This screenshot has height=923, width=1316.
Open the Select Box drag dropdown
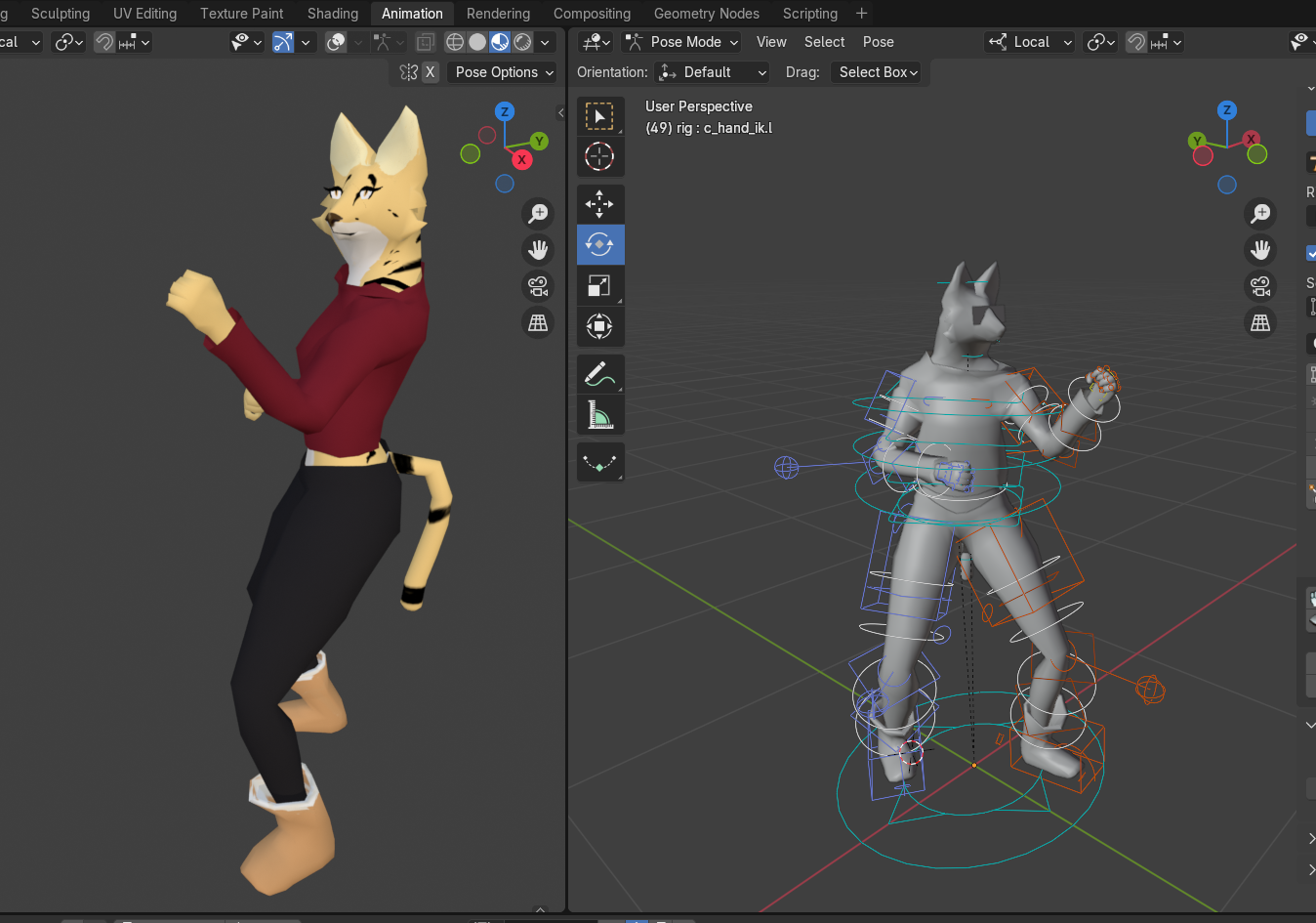879,72
